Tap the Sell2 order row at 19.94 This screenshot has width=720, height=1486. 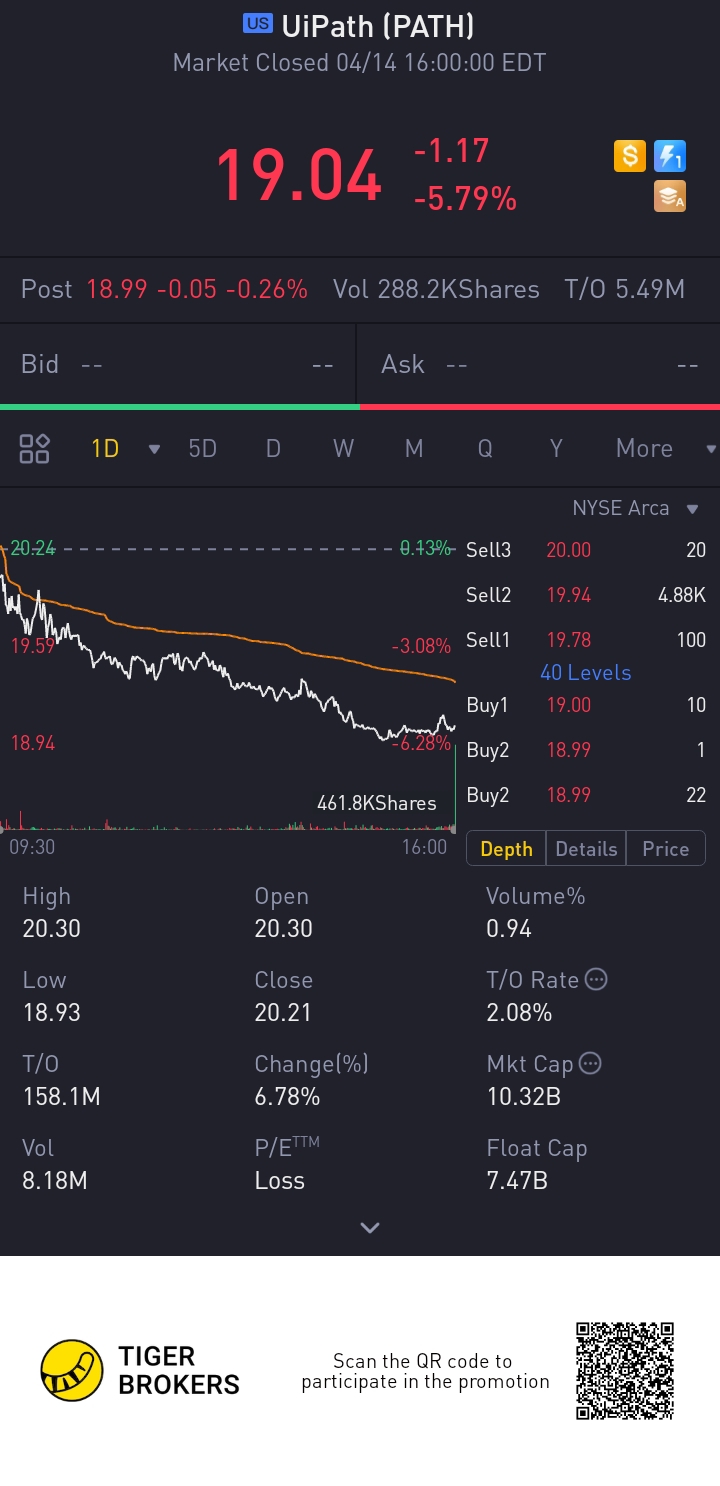tap(586, 595)
